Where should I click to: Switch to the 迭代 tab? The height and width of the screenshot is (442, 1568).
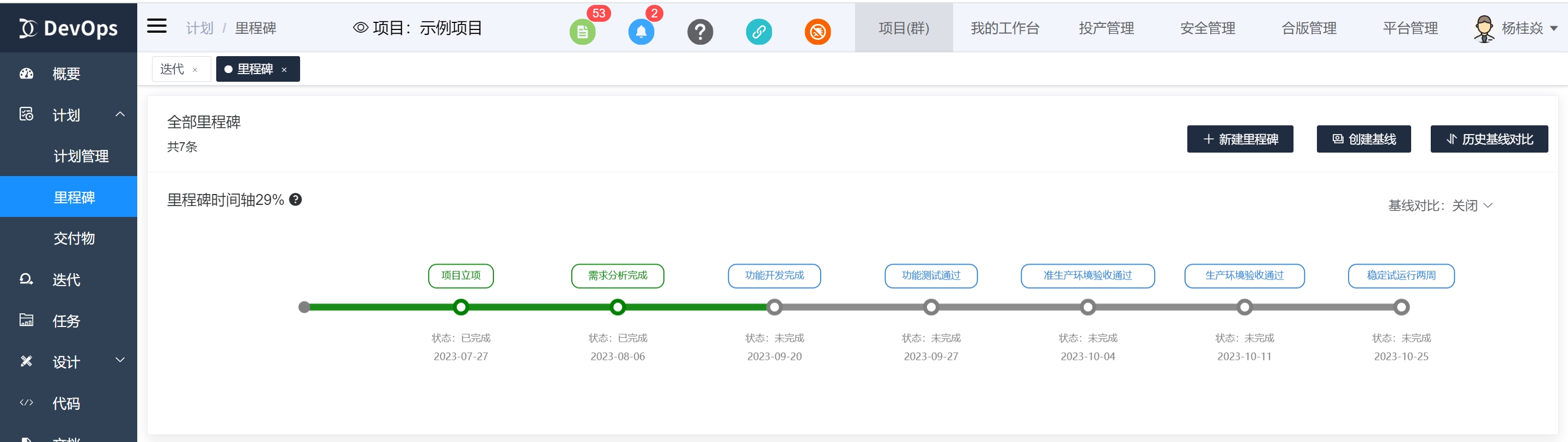(172, 69)
